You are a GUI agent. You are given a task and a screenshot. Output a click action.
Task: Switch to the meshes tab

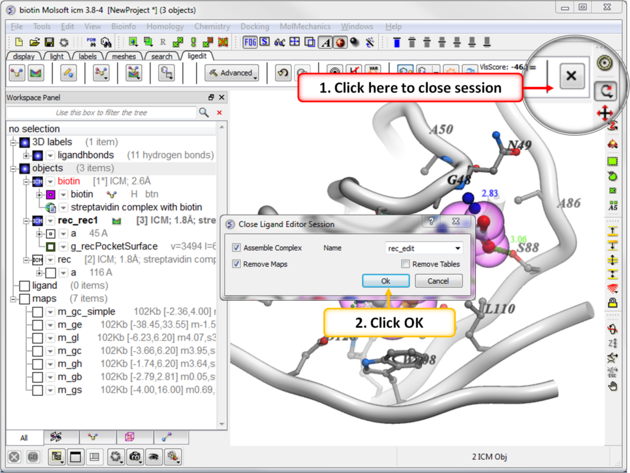click(123, 56)
